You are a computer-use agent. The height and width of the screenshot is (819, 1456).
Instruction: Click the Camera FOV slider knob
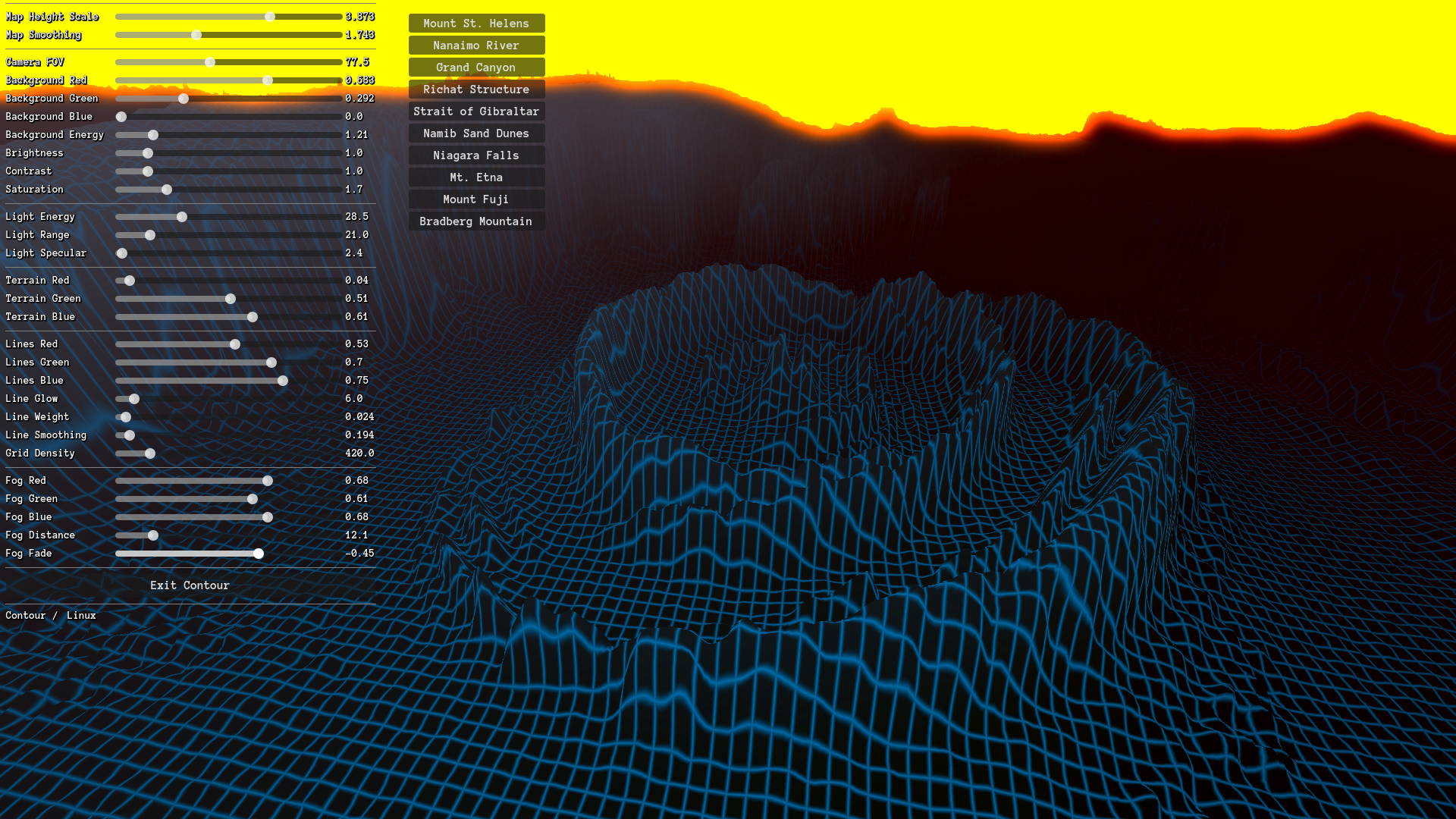tap(210, 62)
